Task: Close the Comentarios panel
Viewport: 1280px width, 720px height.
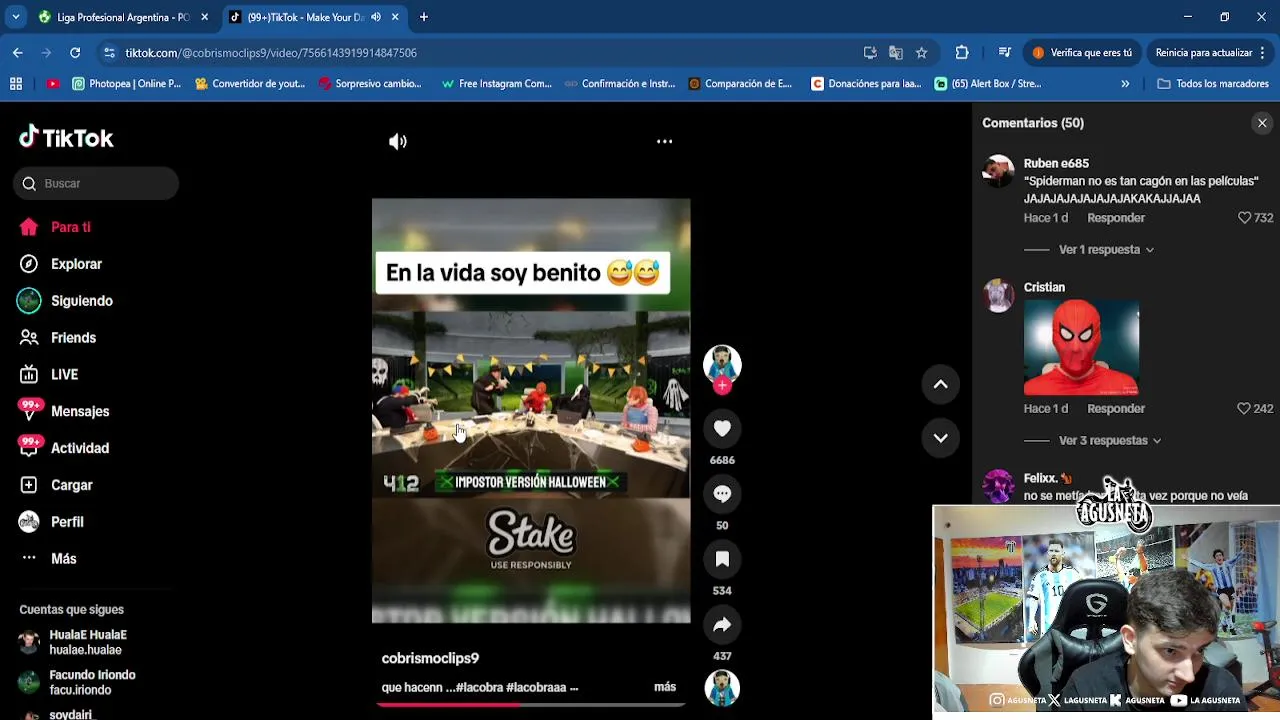Action: (1262, 123)
